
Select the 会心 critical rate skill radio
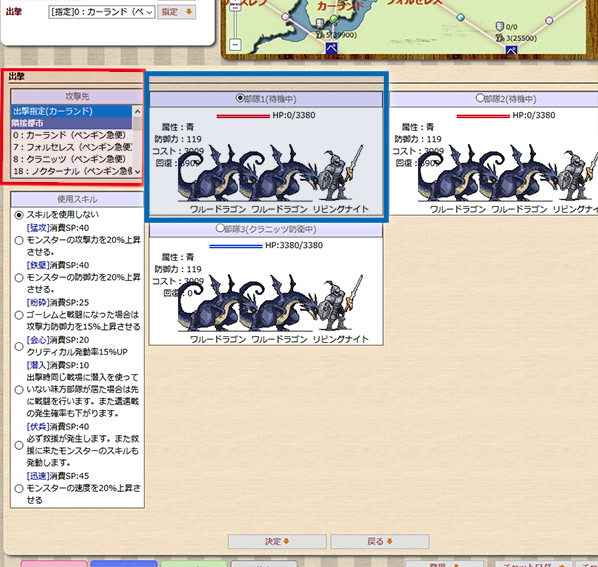tap(19, 346)
